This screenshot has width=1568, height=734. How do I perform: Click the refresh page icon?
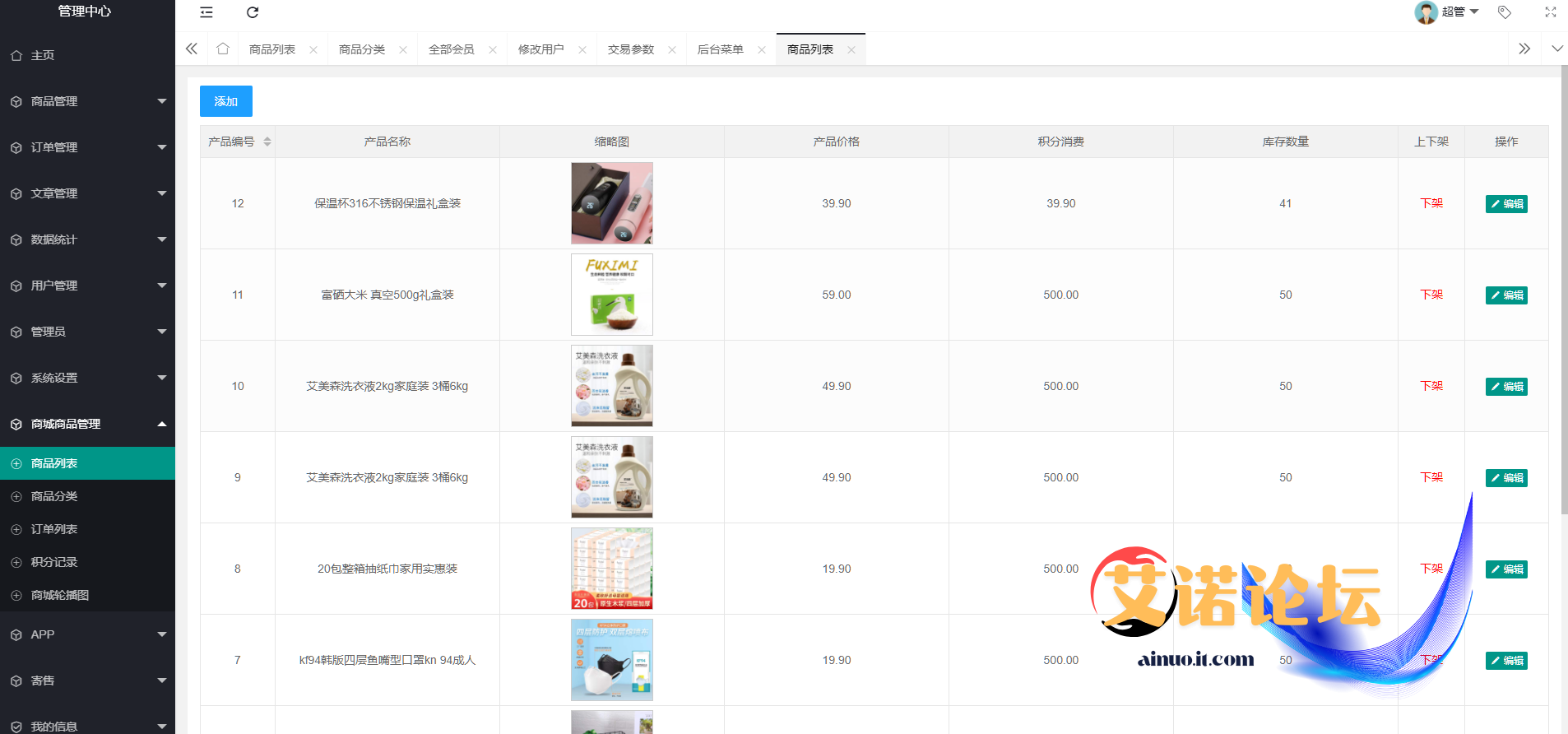253,12
